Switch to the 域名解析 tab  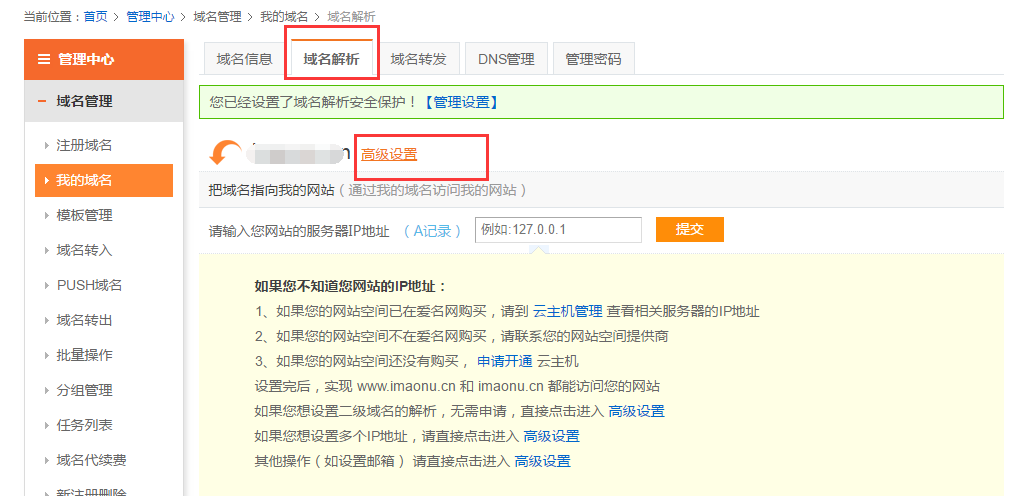tap(331, 59)
